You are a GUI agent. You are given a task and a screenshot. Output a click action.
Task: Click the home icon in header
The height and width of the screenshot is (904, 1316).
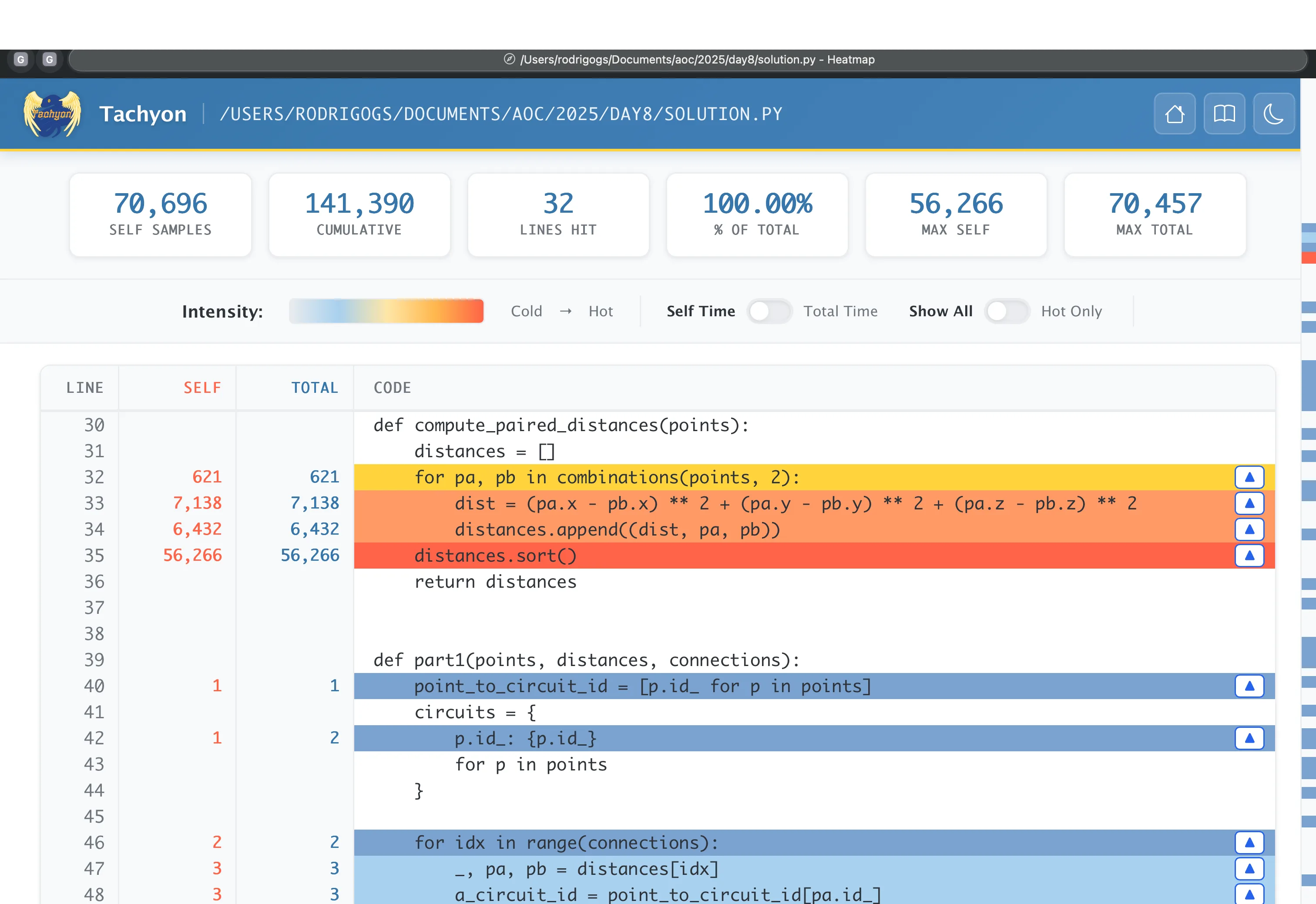1175,114
